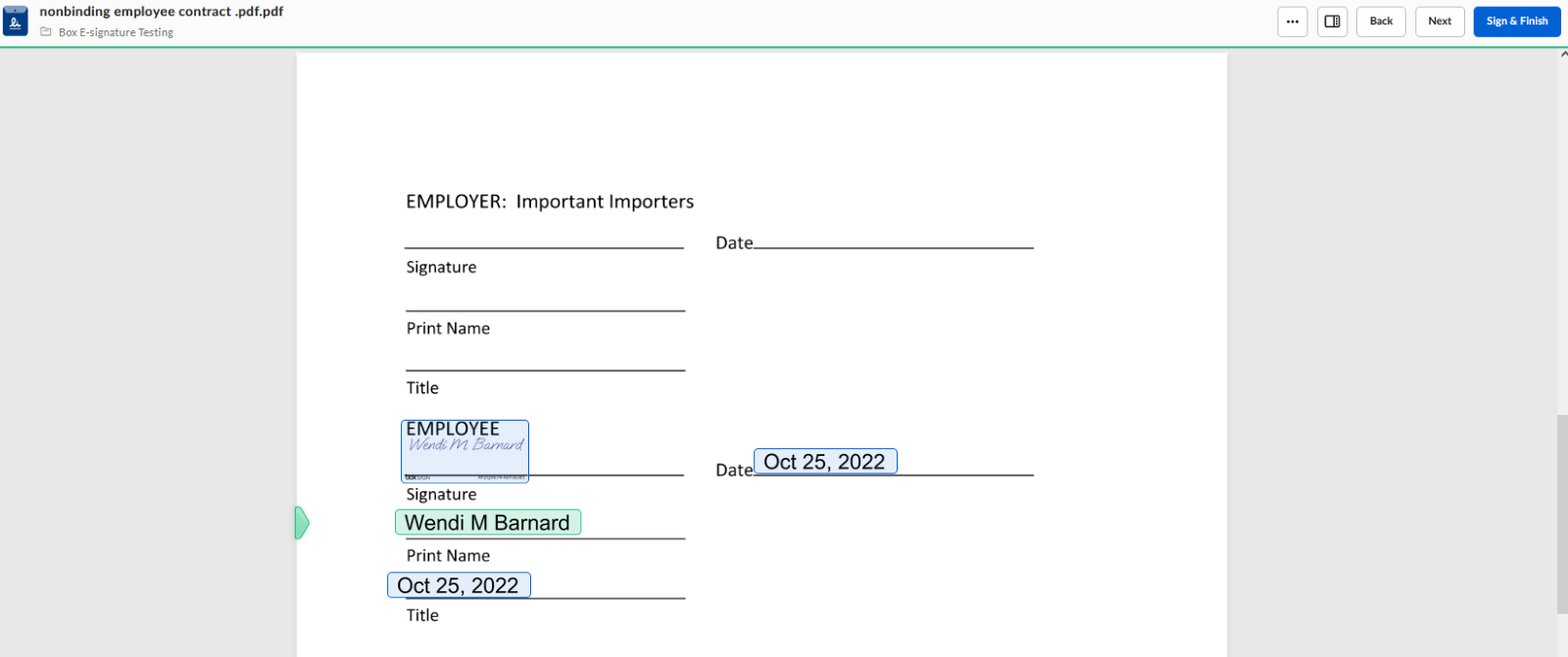The width and height of the screenshot is (1568, 657).
Task: Toggle the sidebar panel icon
Action: [1333, 22]
